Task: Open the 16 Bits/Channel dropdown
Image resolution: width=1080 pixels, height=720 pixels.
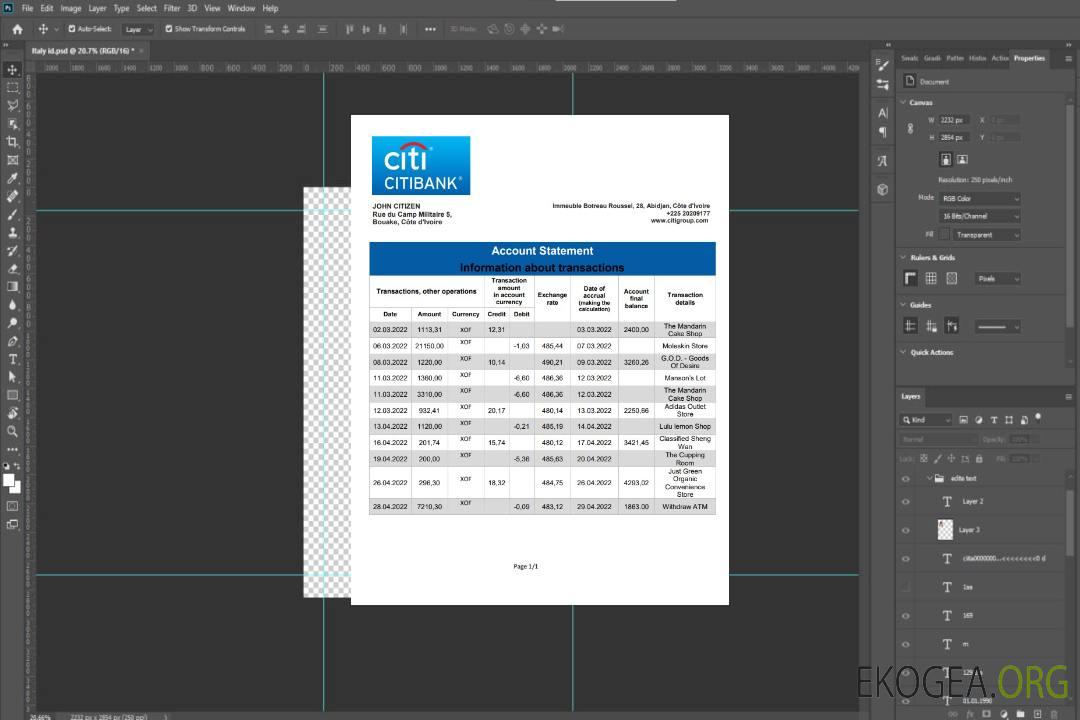Action: click(x=979, y=216)
